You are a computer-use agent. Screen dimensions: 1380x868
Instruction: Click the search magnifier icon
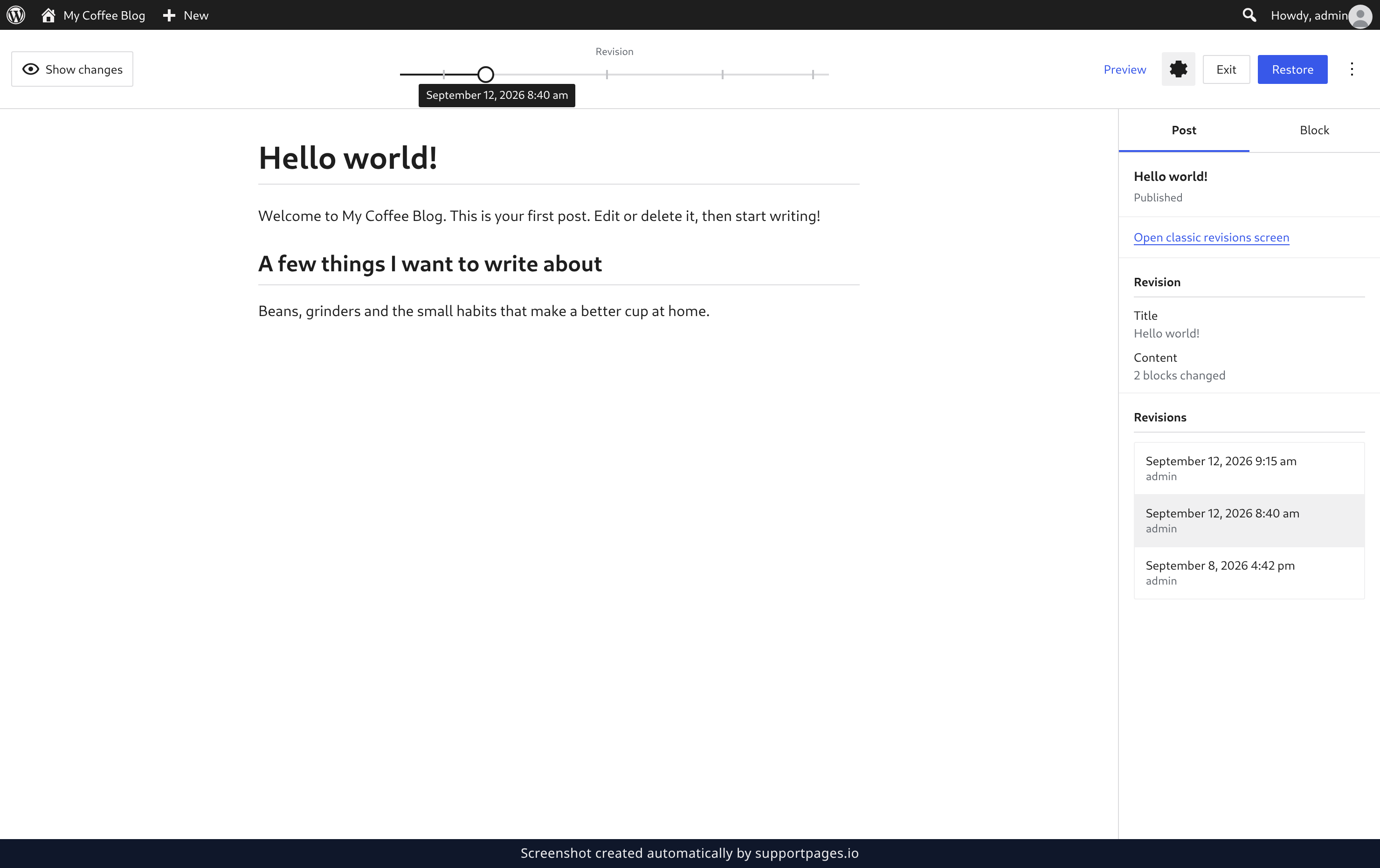tap(1249, 15)
